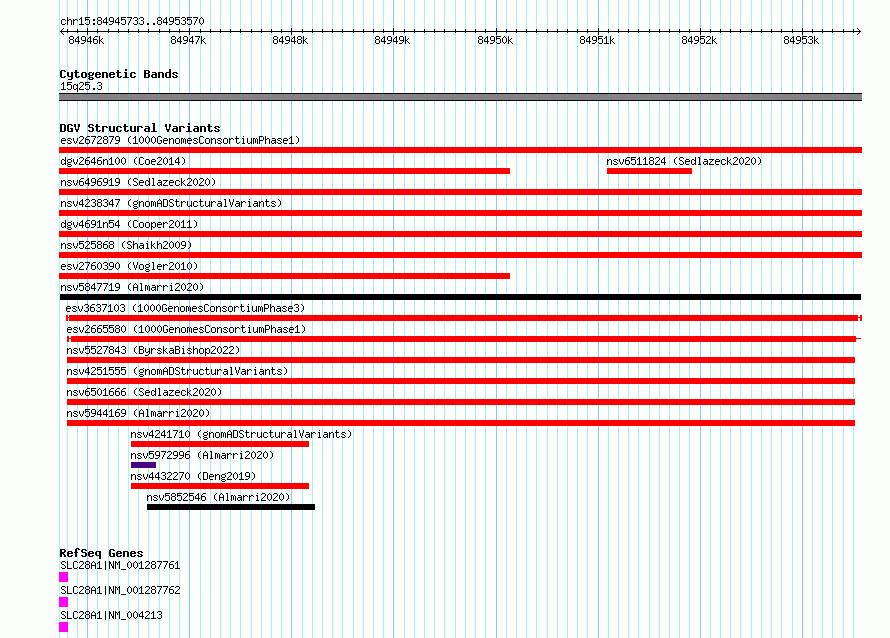
Task: Click the 84953k ruler label
Action: pos(801,40)
